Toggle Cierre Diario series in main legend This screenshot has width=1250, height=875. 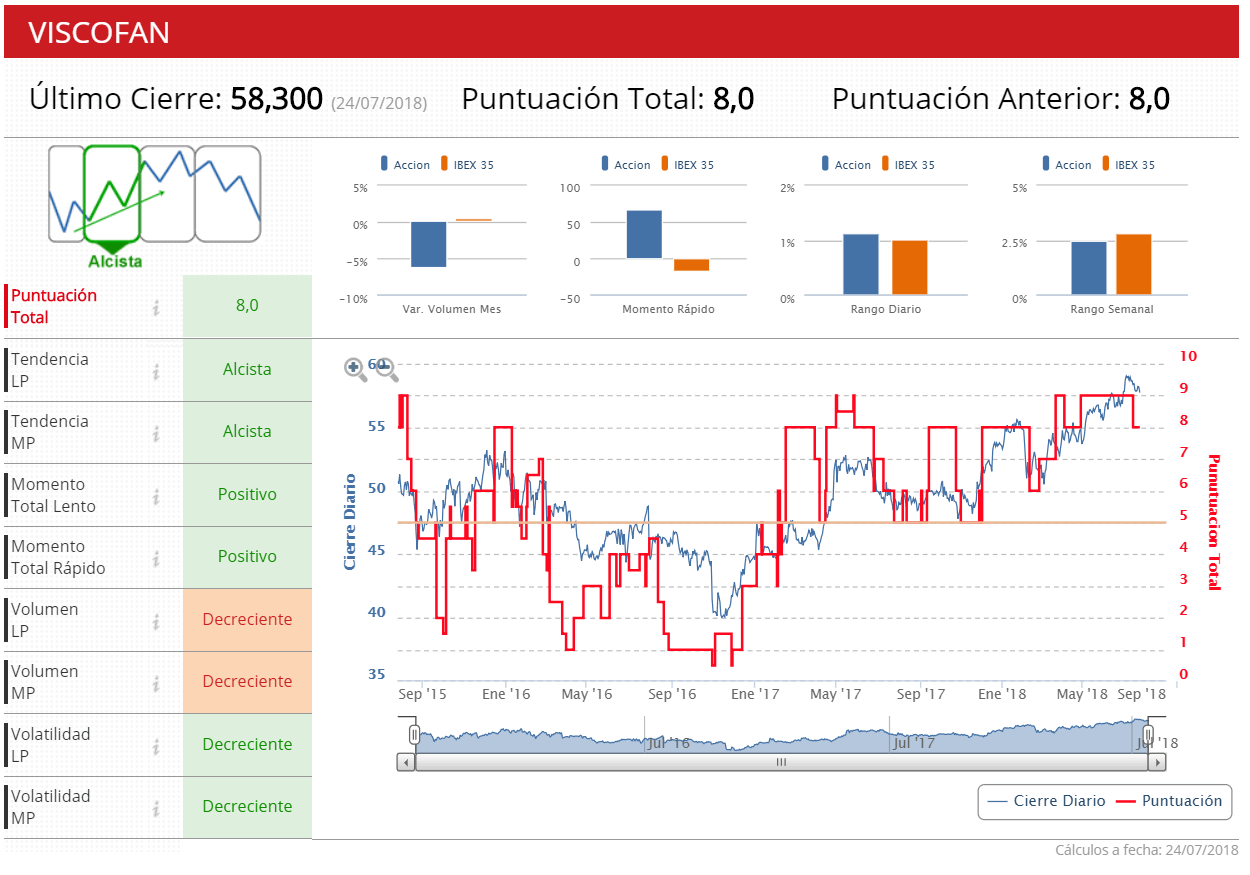1046,801
